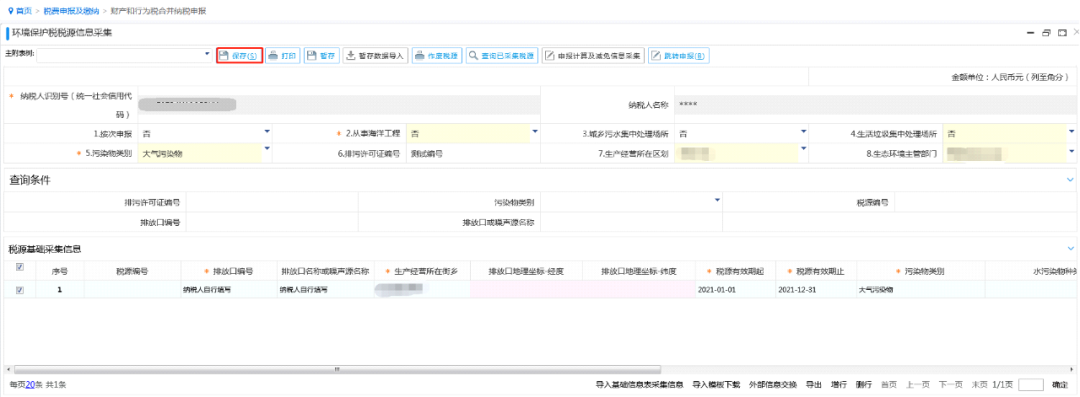1080x397 pixels.
Task: Click the 生产经营所在街乡 column header
Action: [422, 271]
